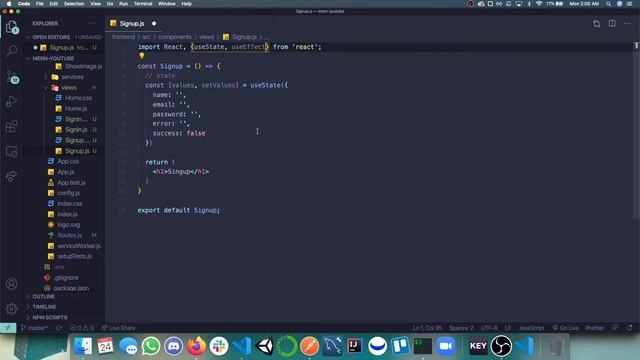Open IntelliJ IDEA from the dock
640x360 pixels.
[354, 346]
